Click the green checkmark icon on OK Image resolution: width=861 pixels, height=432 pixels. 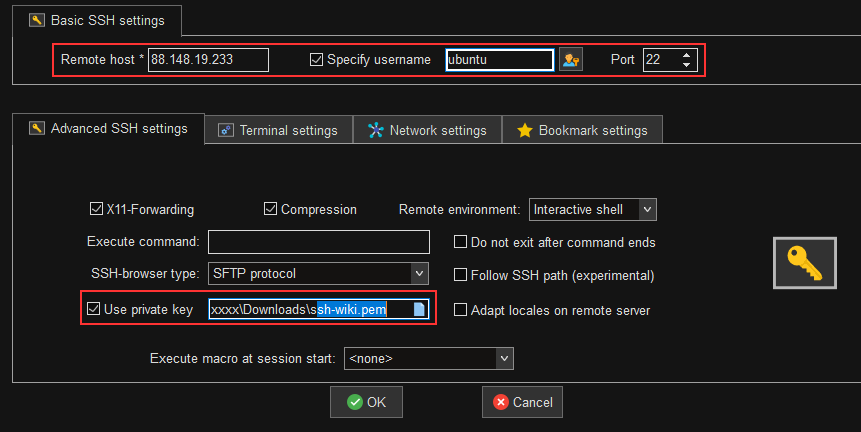354,402
